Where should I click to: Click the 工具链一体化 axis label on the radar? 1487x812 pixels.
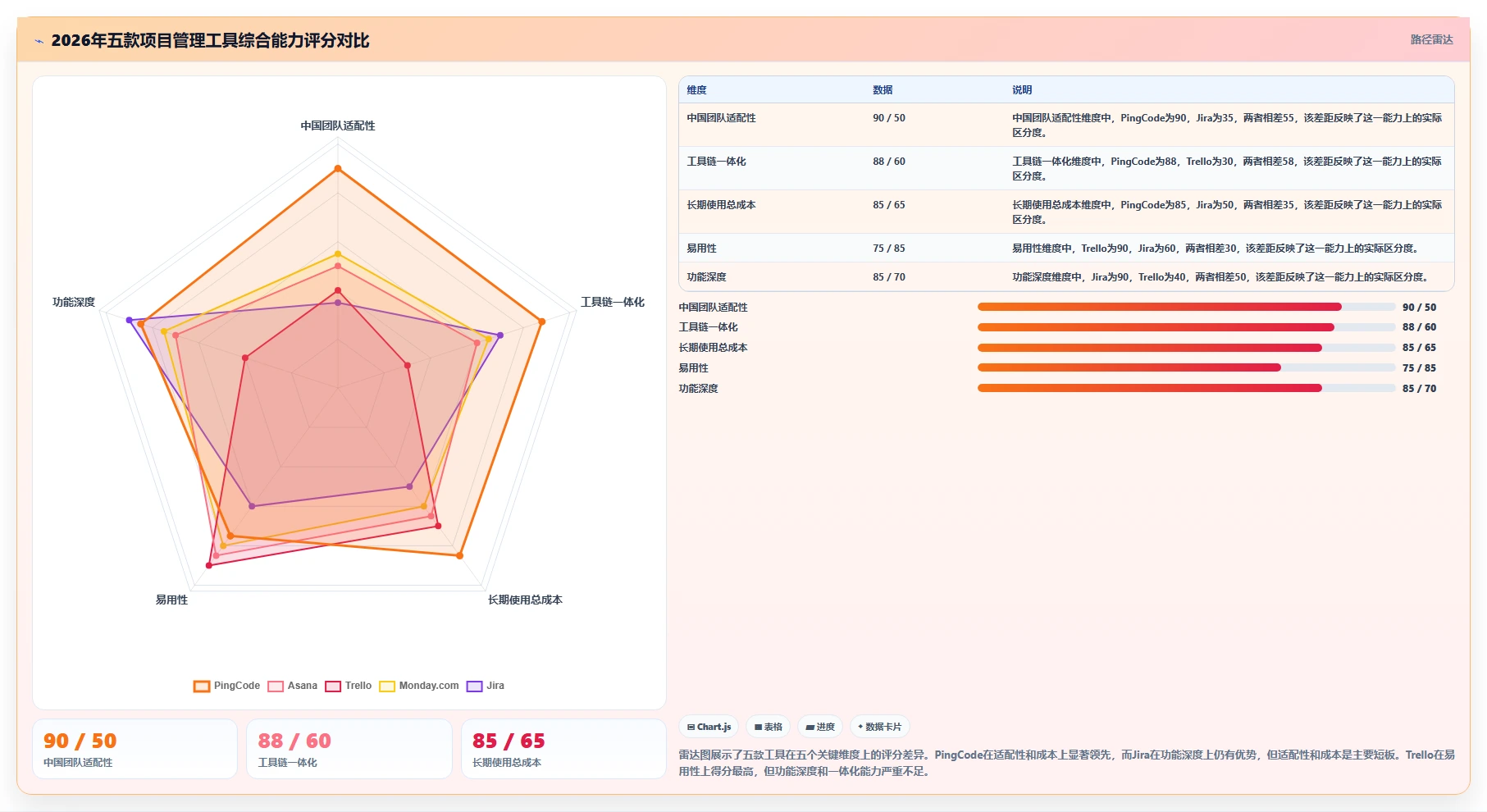pyautogui.click(x=613, y=302)
